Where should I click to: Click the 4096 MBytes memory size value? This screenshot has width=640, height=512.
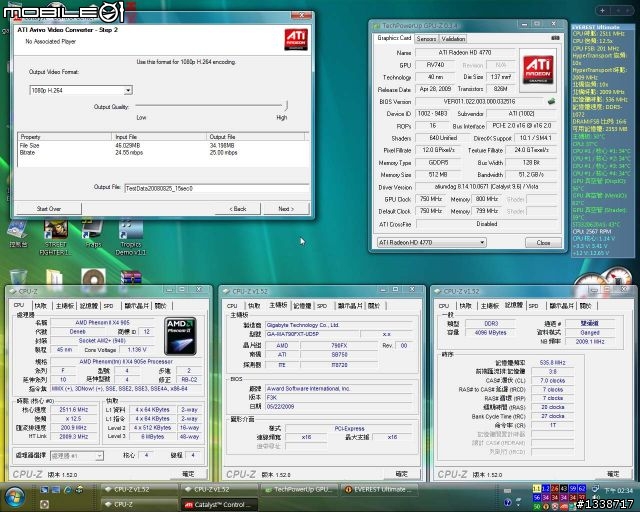[491, 332]
